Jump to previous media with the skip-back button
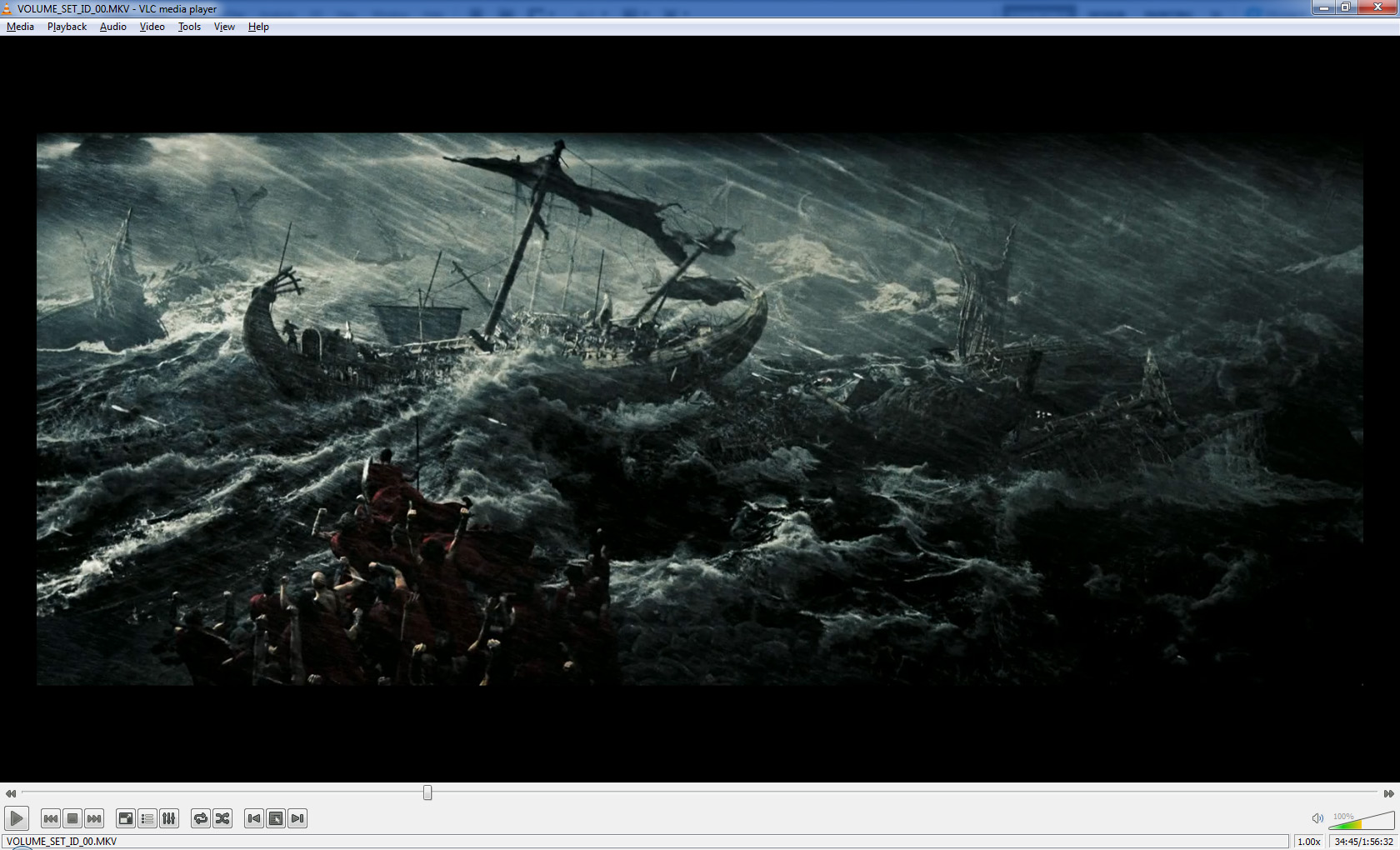1400x850 pixels. click(51, 818)
